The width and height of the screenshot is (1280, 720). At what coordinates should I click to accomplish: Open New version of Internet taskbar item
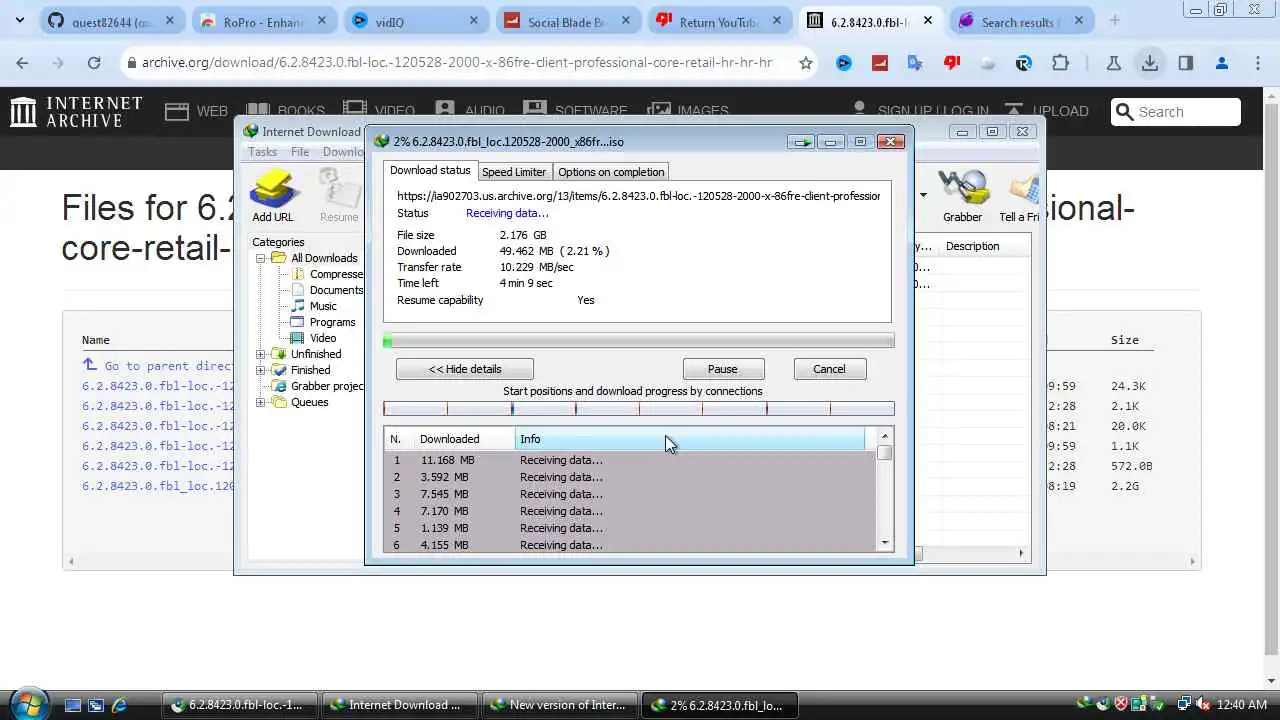[559, 705]
